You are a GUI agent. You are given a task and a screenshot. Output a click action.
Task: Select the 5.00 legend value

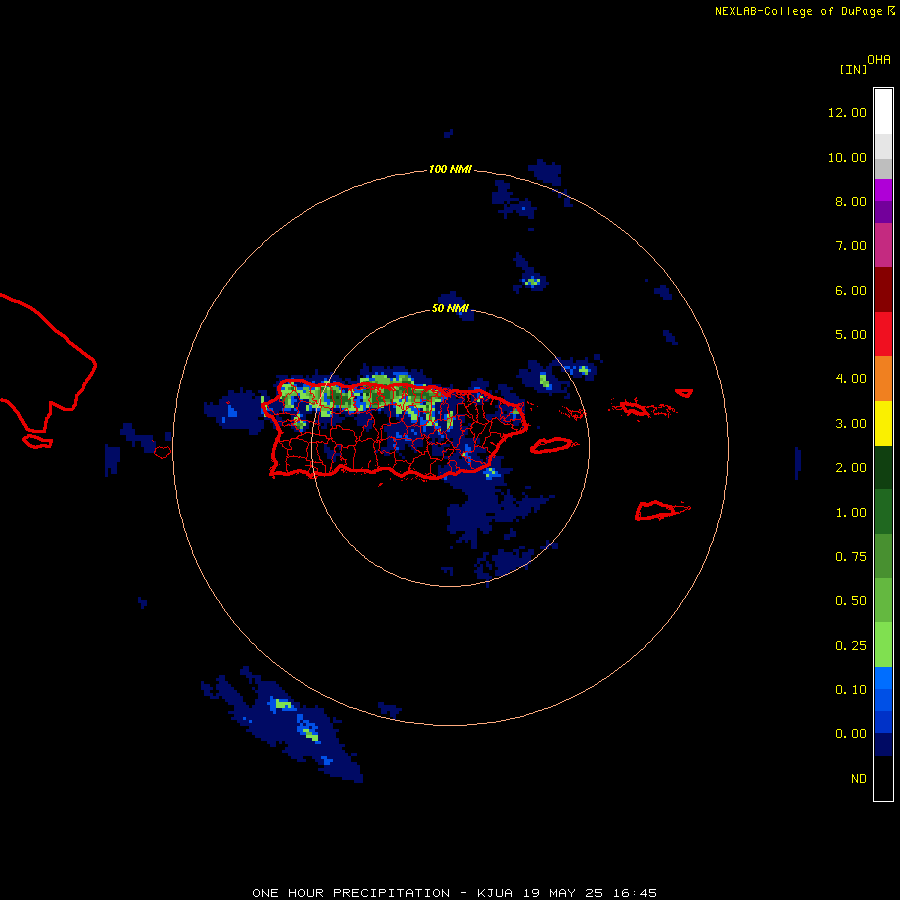point(851,335)
